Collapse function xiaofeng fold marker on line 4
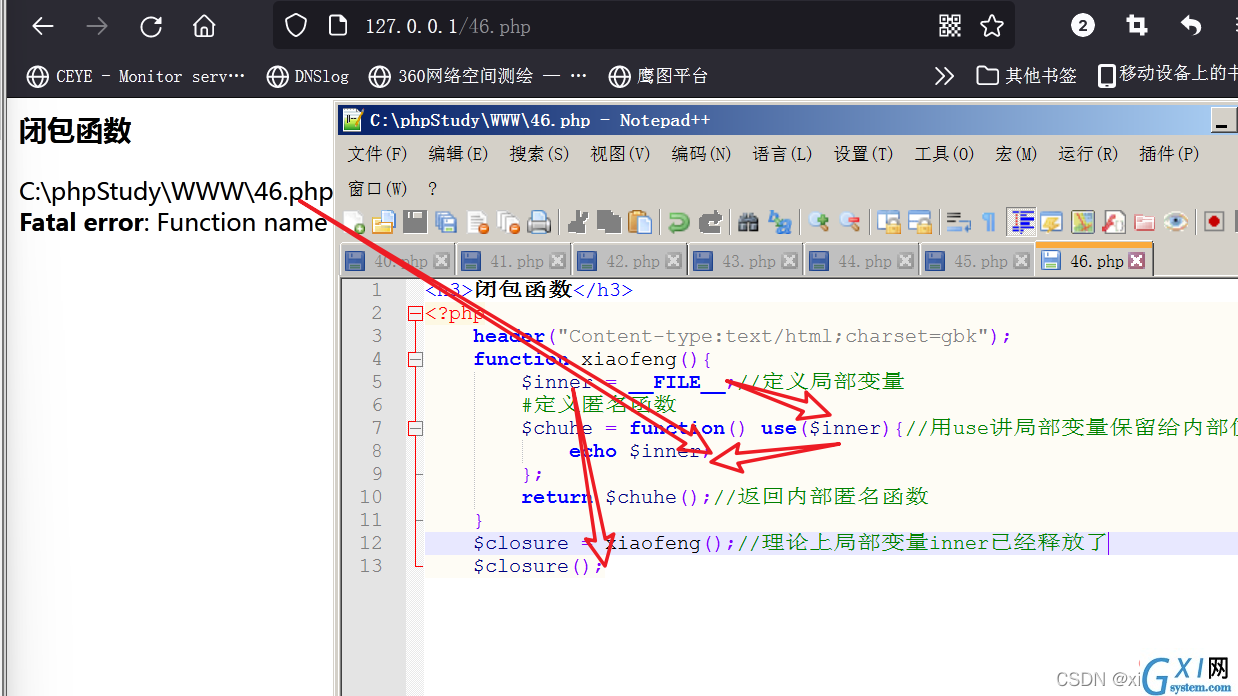This screenshot has height=696, width=1238. tap(415, 359)
